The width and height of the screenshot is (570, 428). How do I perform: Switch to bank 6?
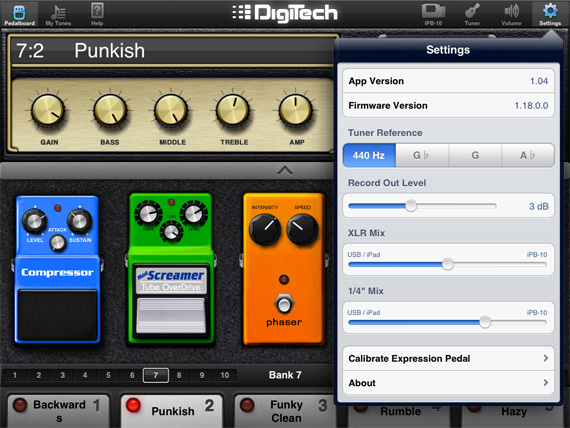coord(132,375)
